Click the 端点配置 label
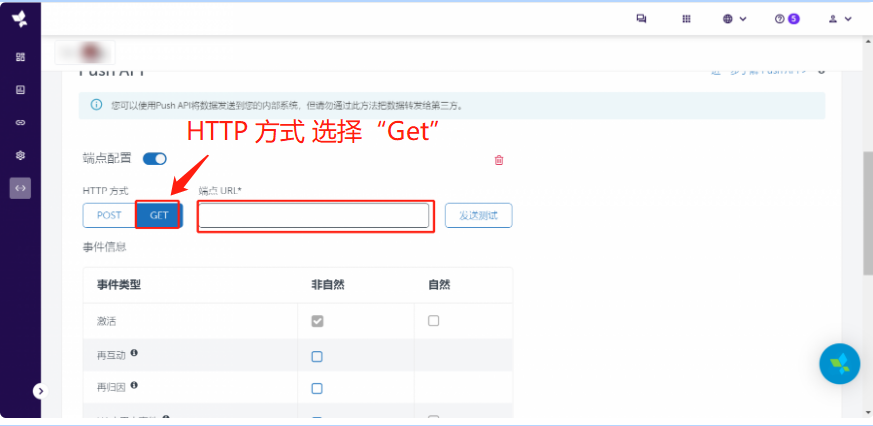Image resolution: width=873 pixels, height=426 pixels. tap(107, 158)
